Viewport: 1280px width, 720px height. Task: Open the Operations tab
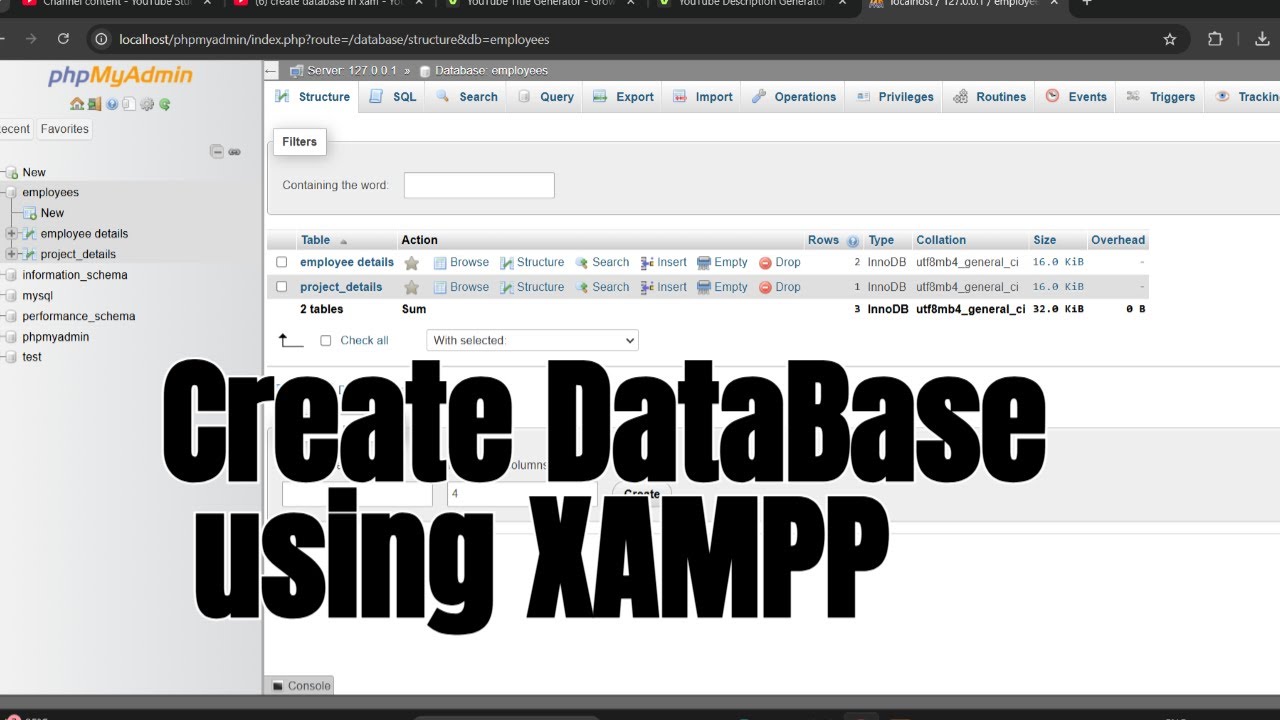pyautogui.click(x=793, y=97)
